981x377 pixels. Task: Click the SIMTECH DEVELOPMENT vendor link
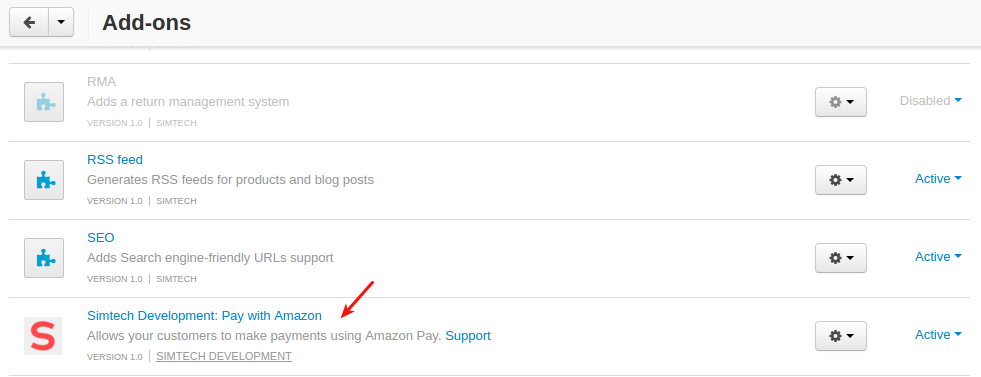click(x=224, y=356)
